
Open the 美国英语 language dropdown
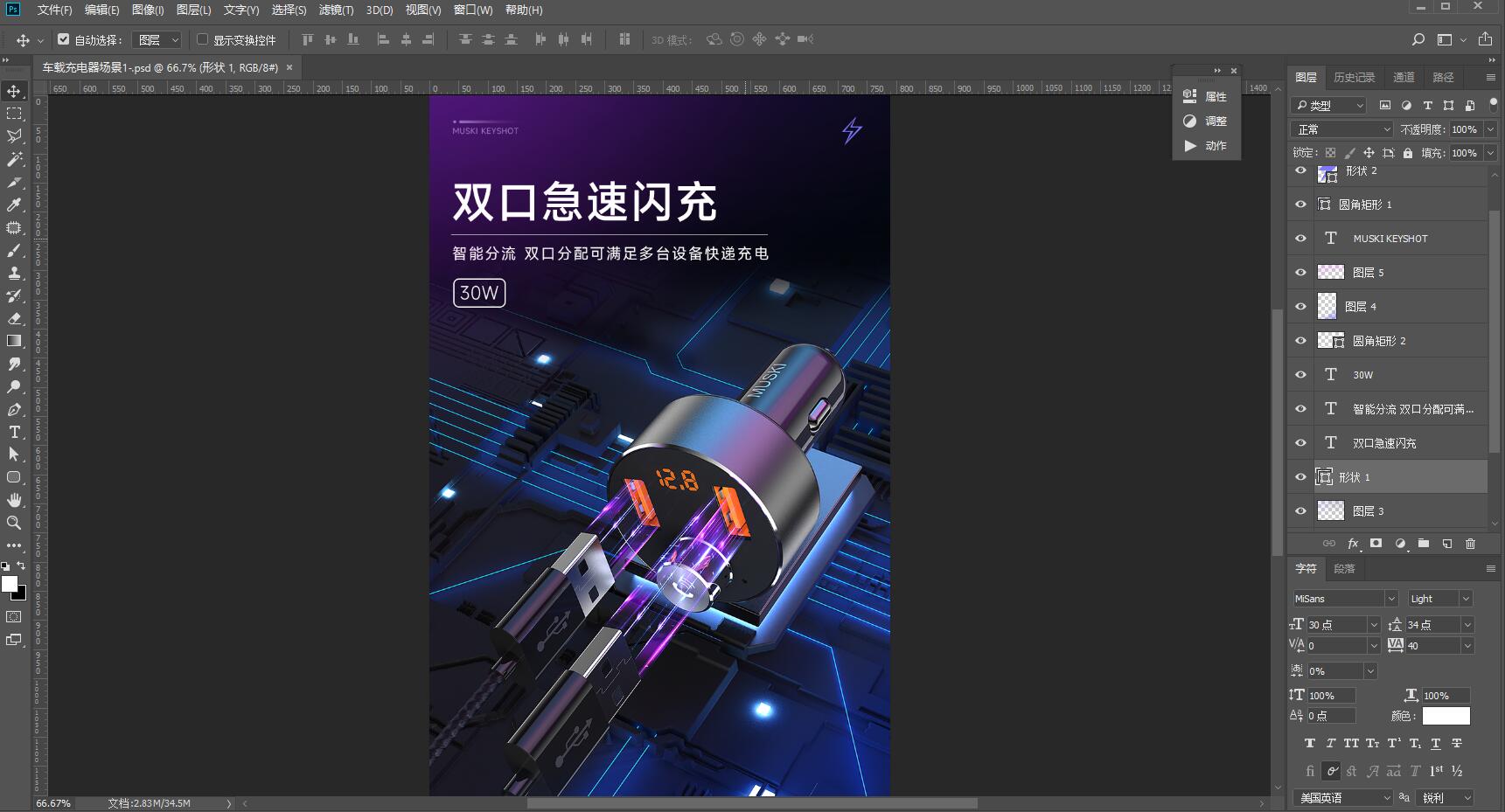(x=1342, y=798)
